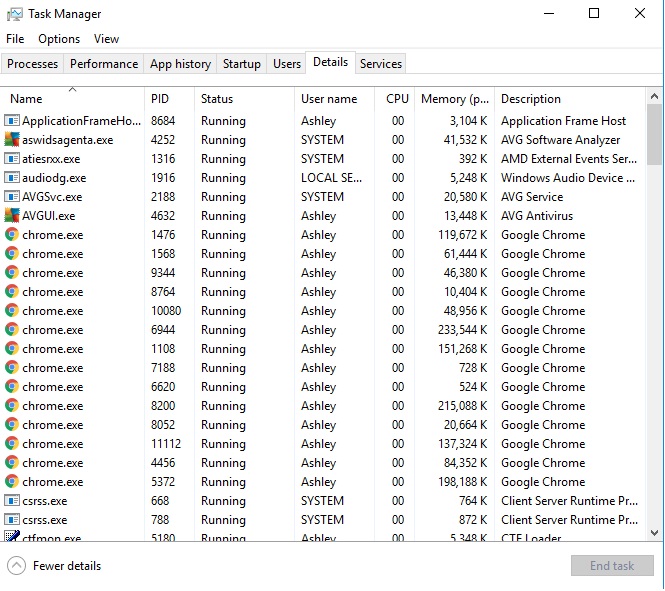This screenshot has width=665, height=591.
Task: Click the ApplicationFrameHost process icon
Action: coord(12,121)
